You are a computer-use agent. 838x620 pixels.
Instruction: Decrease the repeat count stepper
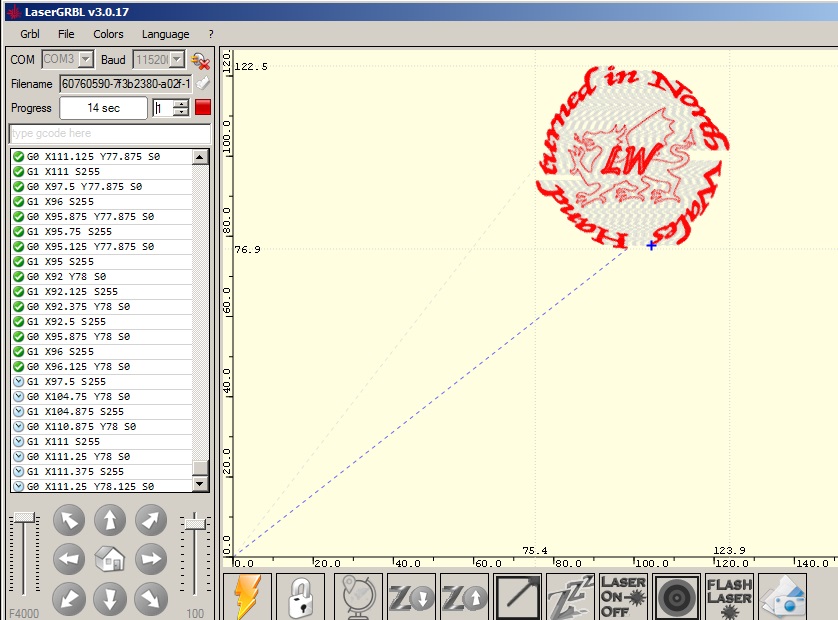pos(182,112)
